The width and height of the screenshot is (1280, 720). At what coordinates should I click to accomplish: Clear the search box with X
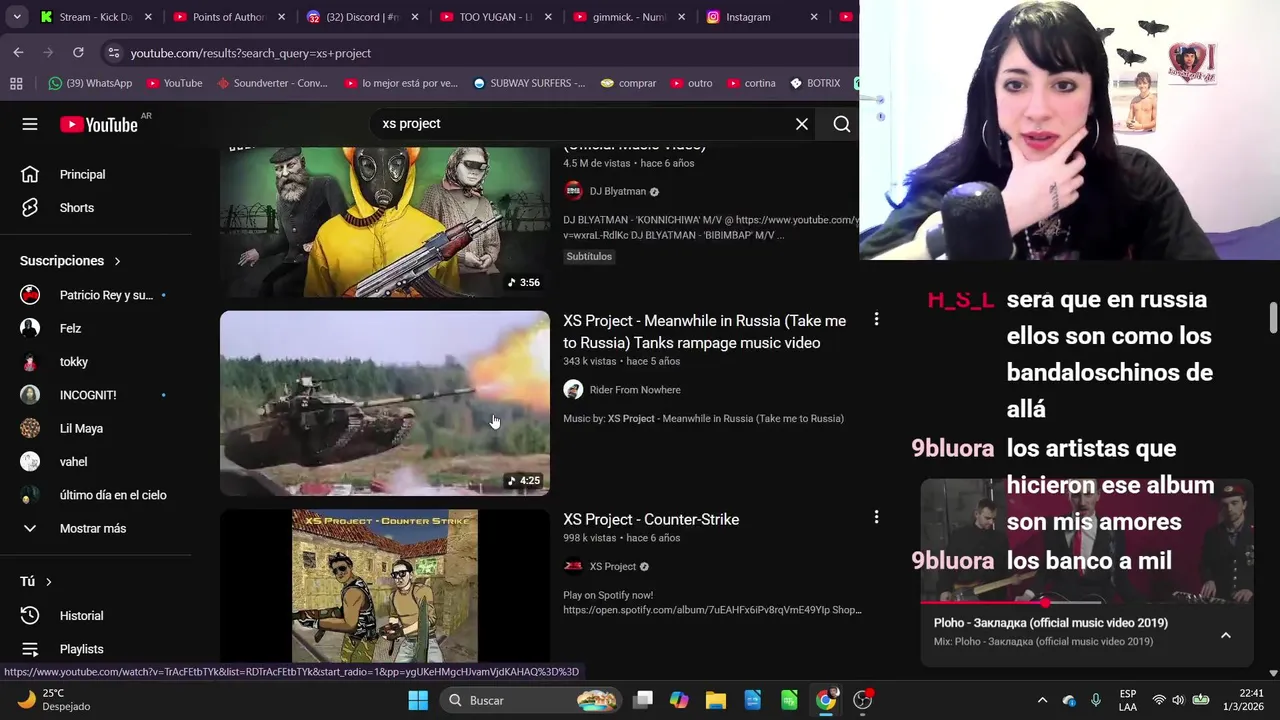click(802, 124)
